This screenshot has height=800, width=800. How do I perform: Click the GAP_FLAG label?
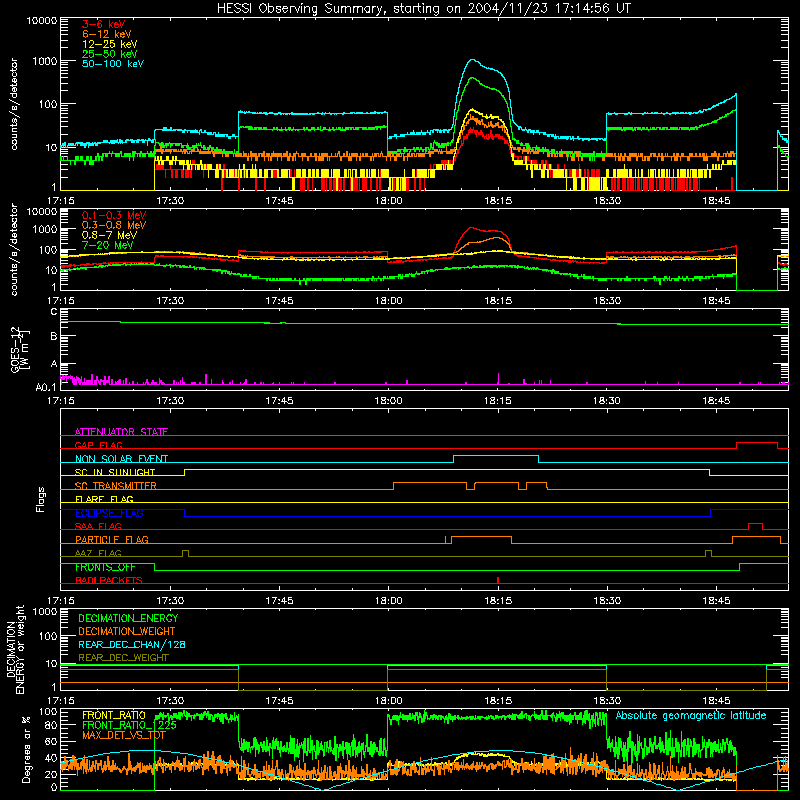(98, 445)
